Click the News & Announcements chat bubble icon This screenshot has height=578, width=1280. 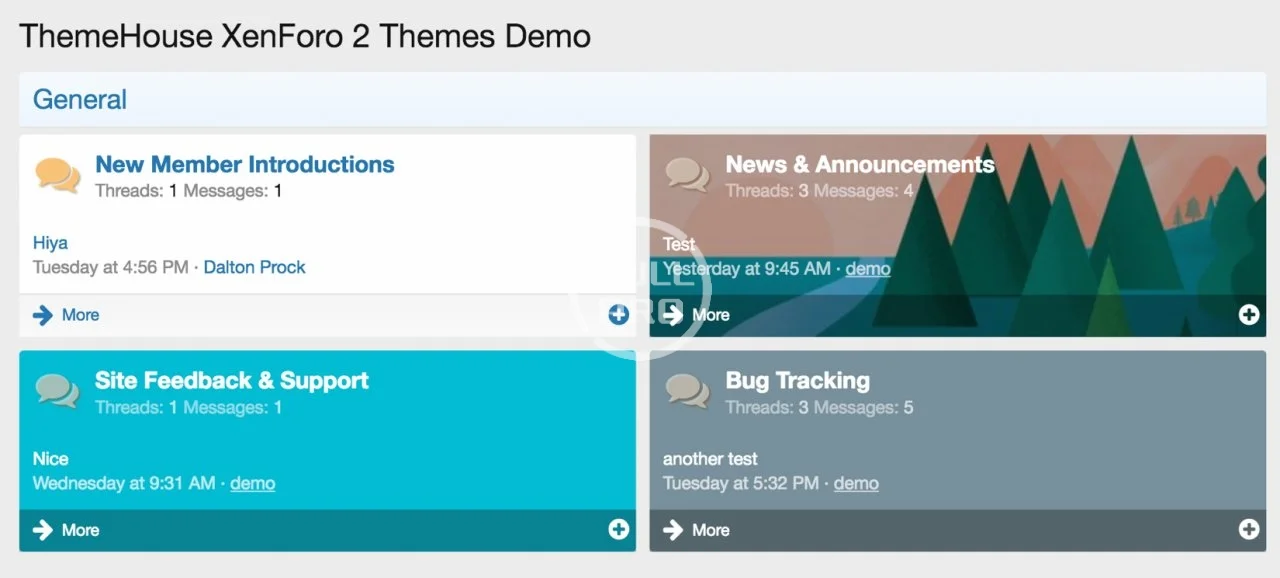point(688,174)
